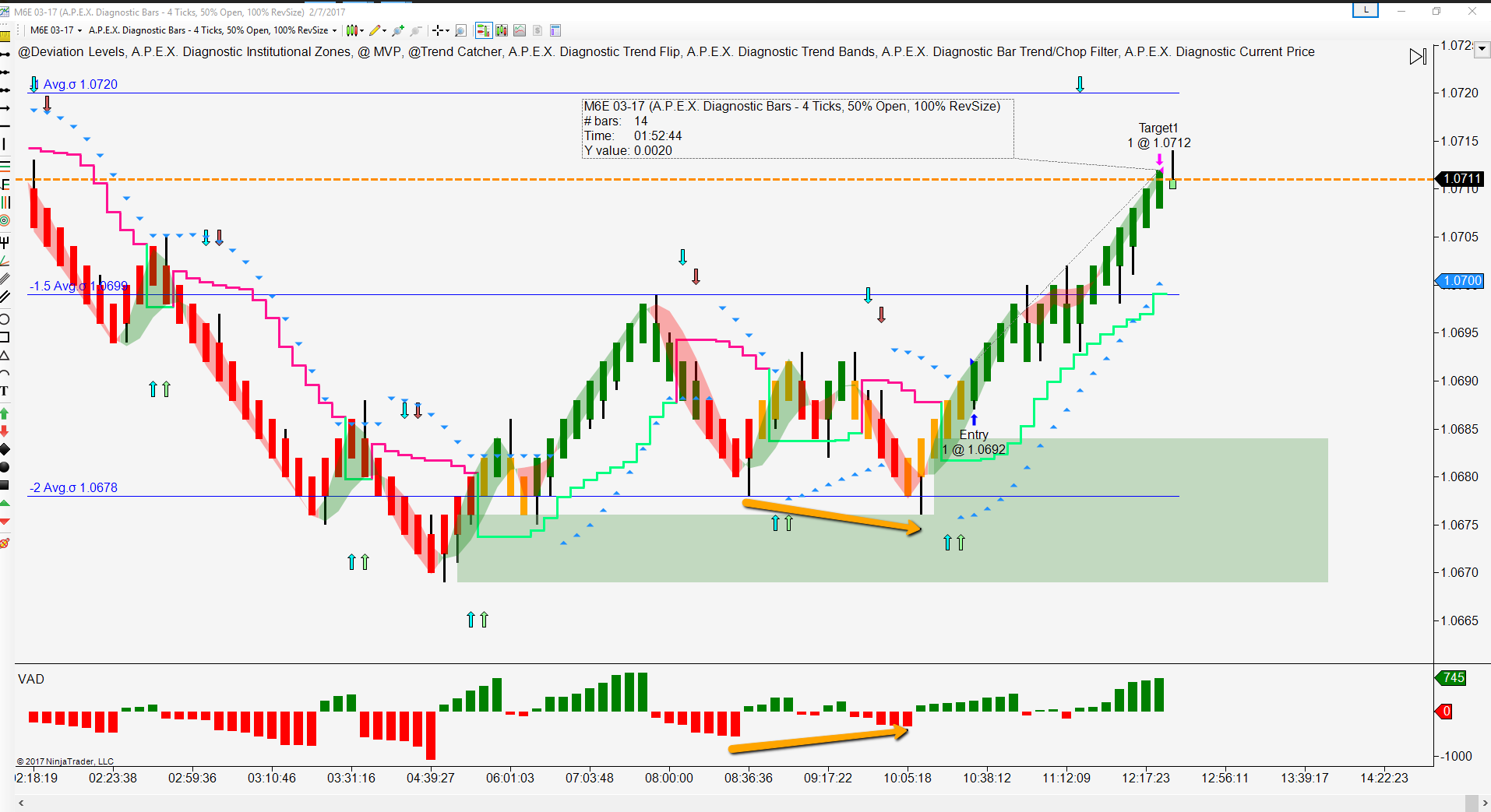The width and height of the screenshot is (1491, 812).
Task: Click the horizontal scrollbar left arrow
Action: pos(20,803)
